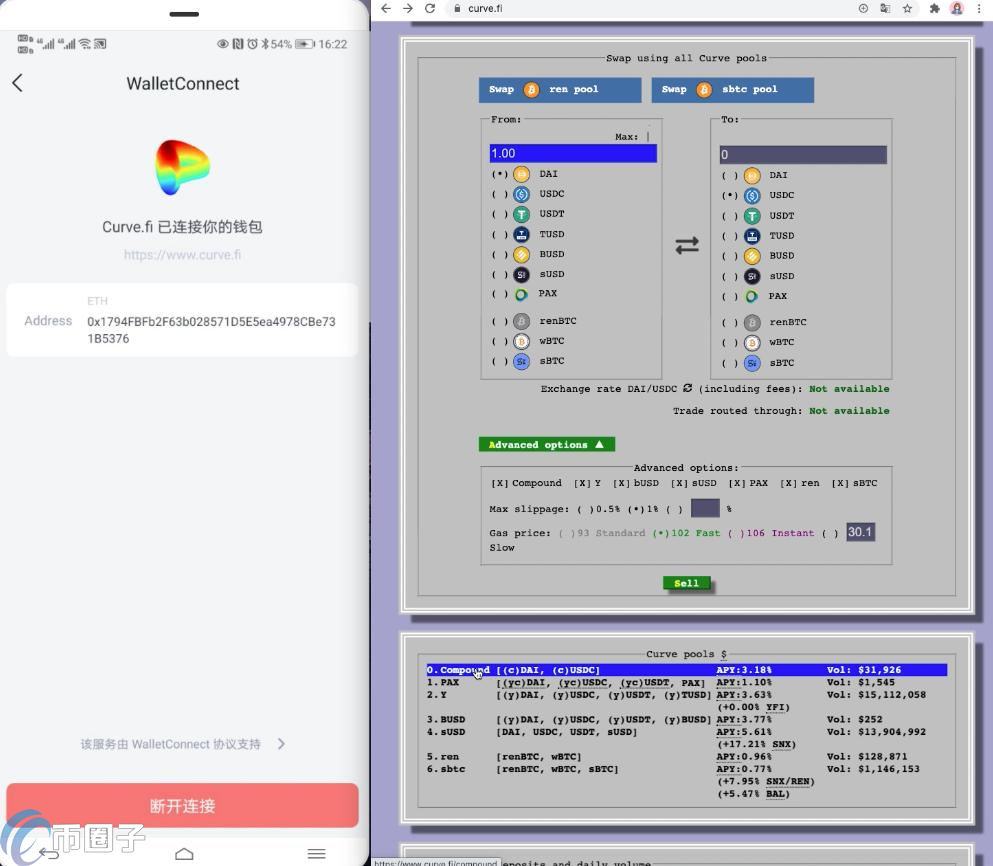Select TUSD radio in the From list
This screenshot has width=993, height=866.
click(500, 234)
